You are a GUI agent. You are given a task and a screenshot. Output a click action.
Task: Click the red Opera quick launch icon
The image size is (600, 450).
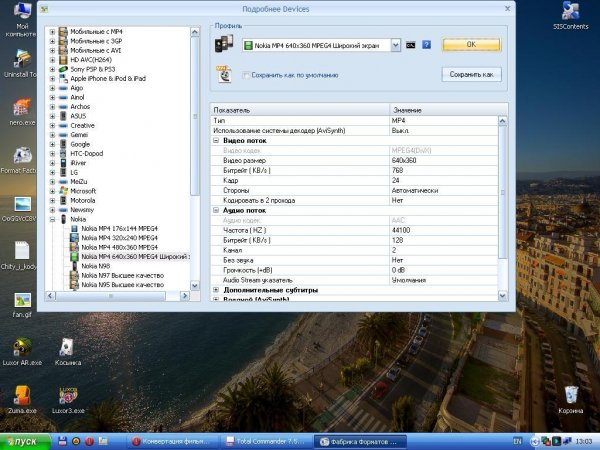[x=89, y=441]
